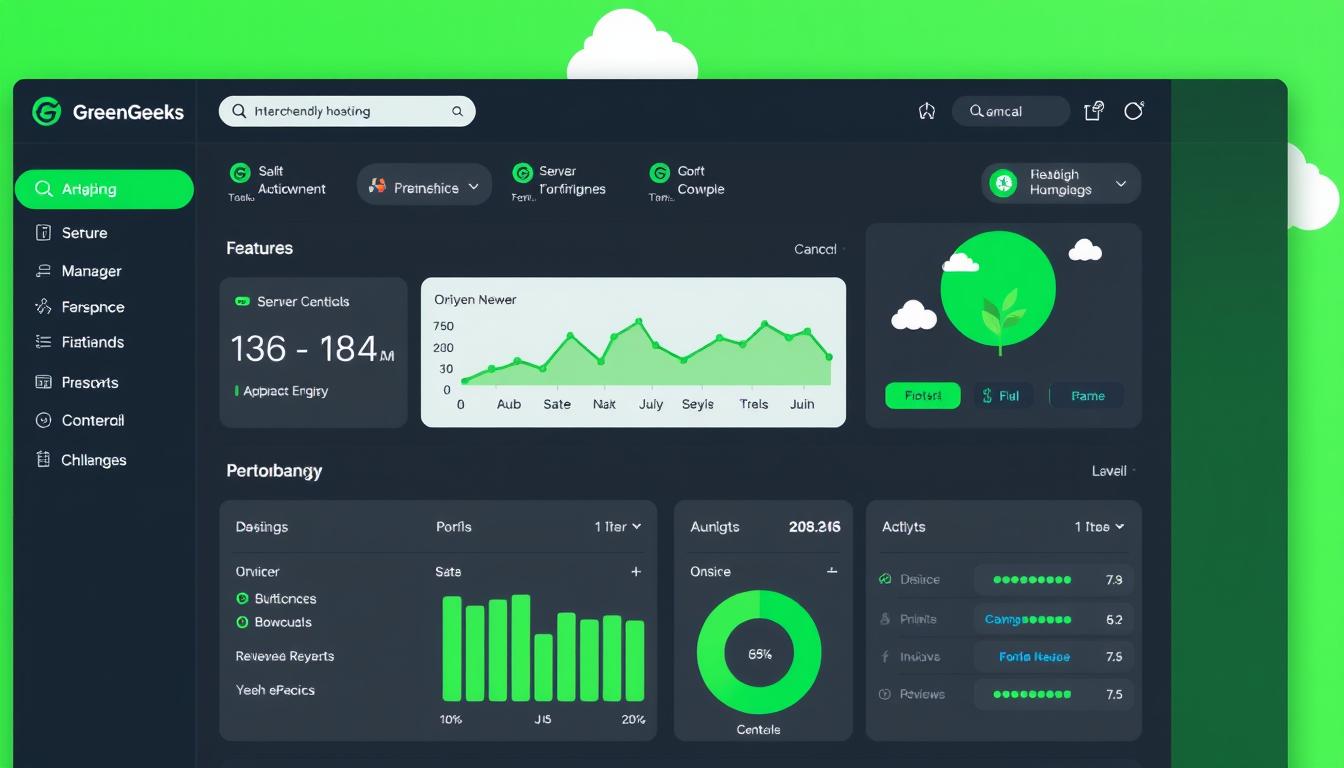Click the omcal search field
Screen dimensions: 1344x768
(x=1011, y=111)
